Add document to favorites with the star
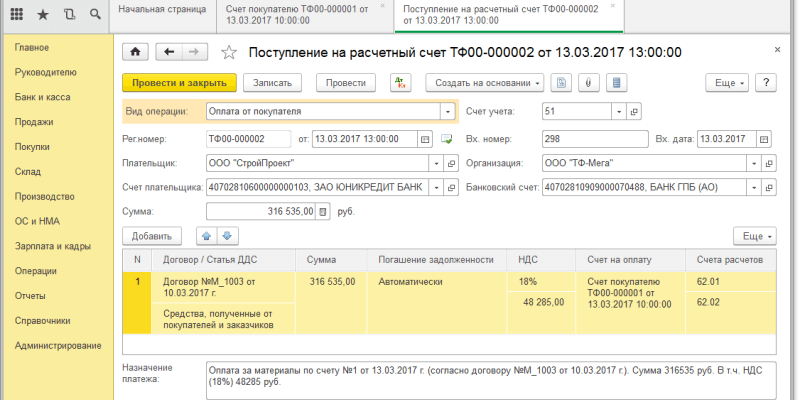800x400 pixels. pyautogui.click(x=229, y=52)
